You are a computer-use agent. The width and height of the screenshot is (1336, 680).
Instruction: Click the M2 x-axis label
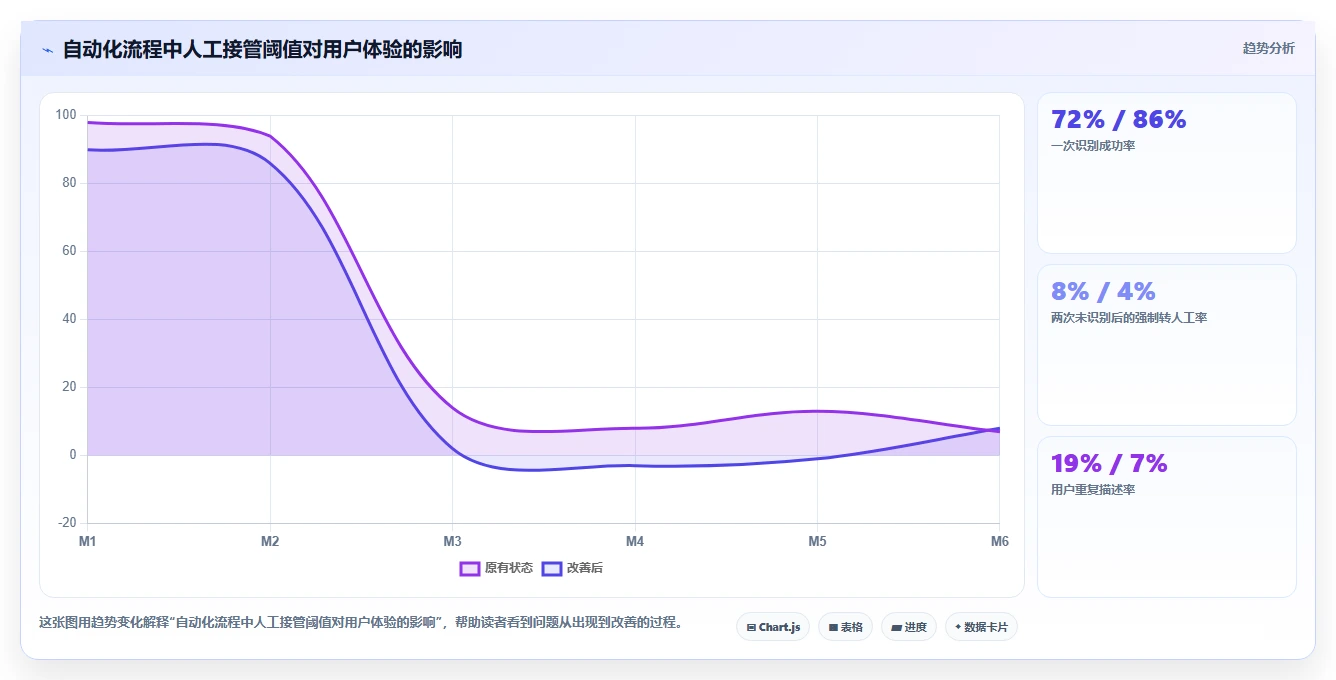(270, 541)
